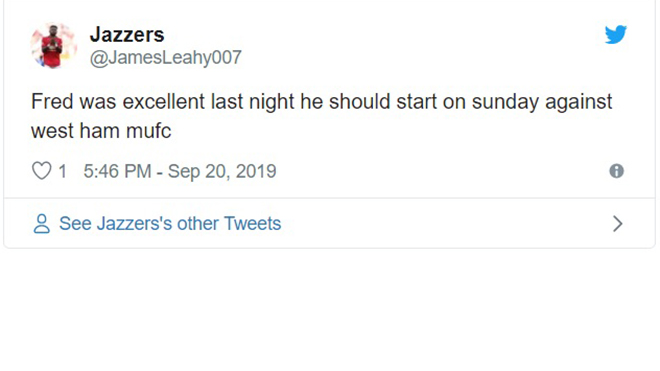660x371 pixels.
Task: Follow See Jazzers's other Tweets link
Action: pyautogui.click(x=170, y=224)
